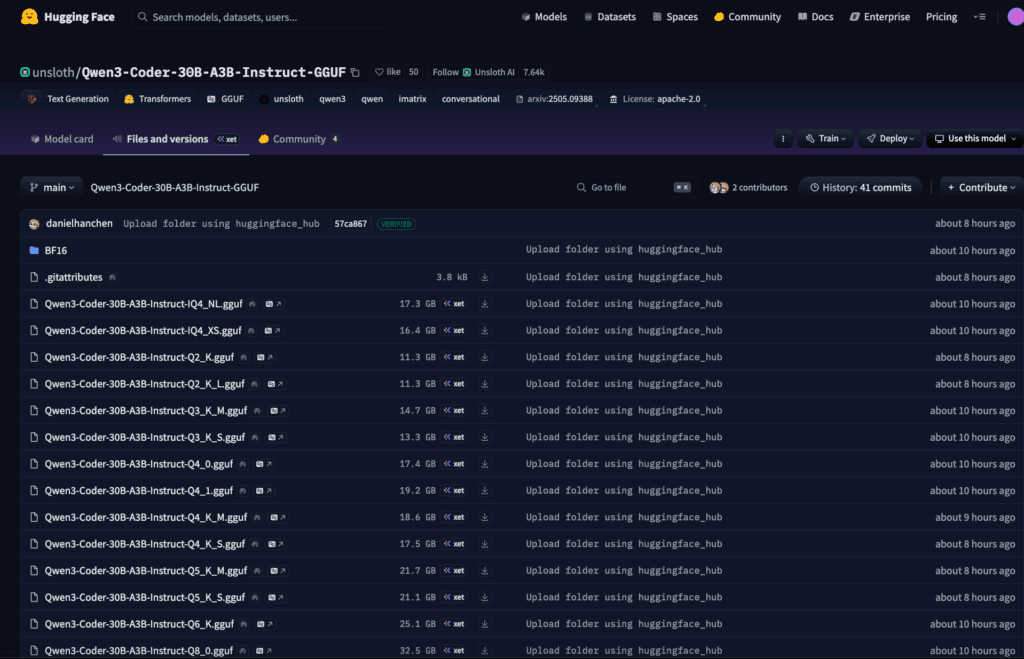The width and height of the screenshot is (1024, 659).
Task: Go to Datasets in the top navigation
Action: tap(609, 17)
